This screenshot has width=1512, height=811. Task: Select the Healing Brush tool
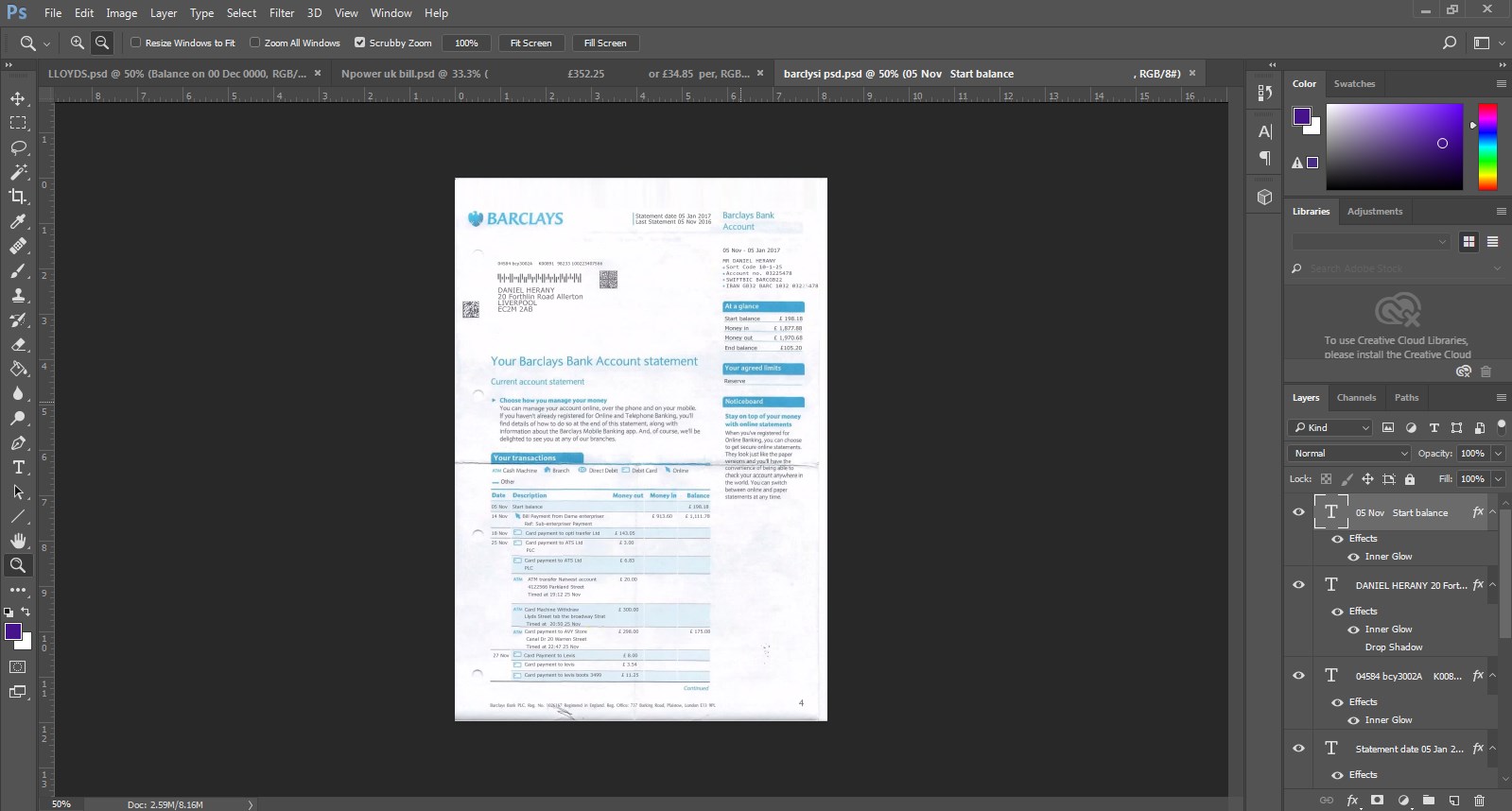18,246
